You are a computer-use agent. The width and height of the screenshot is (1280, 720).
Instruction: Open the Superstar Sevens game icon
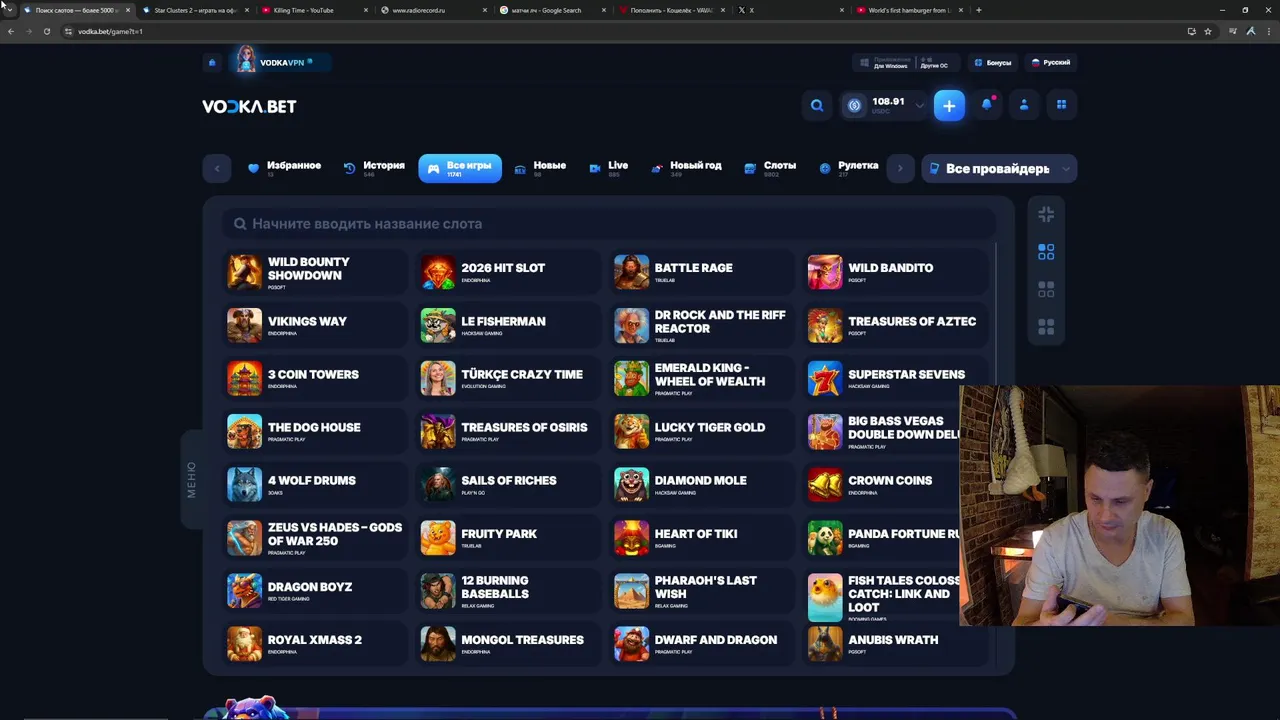point(825,378)
